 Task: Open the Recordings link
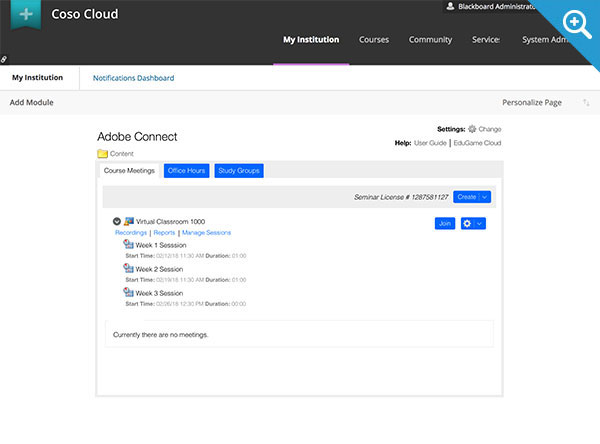pos(131,233)
